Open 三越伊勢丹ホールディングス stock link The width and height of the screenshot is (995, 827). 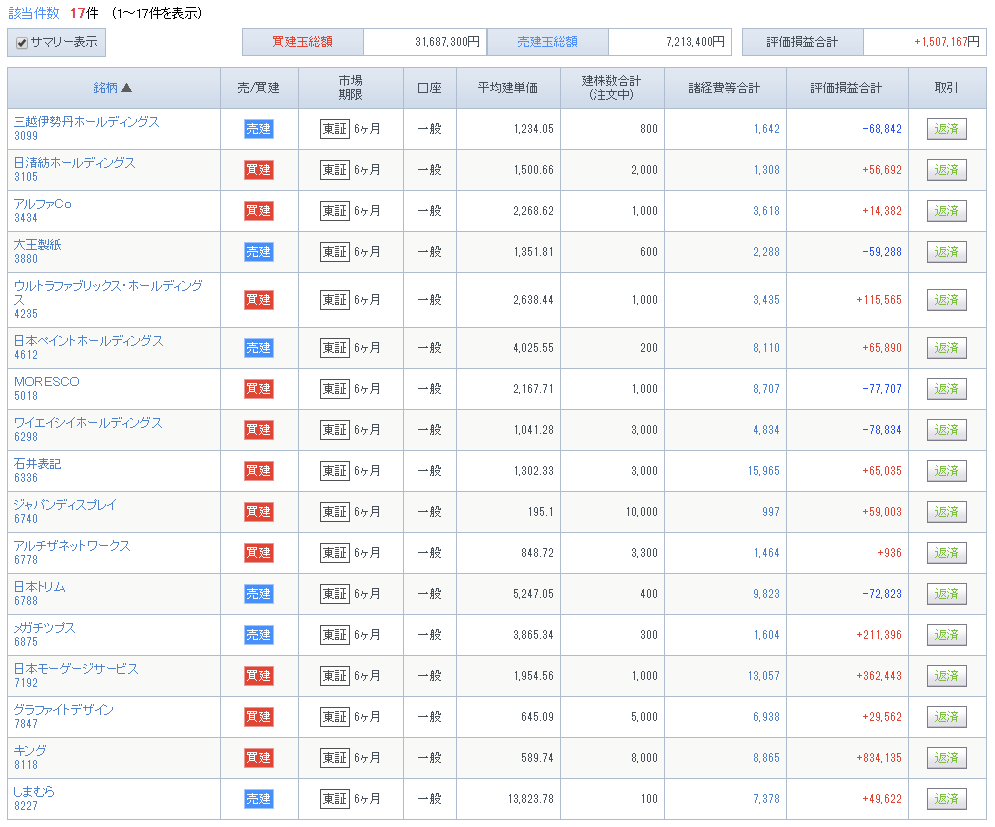point(86,122)
